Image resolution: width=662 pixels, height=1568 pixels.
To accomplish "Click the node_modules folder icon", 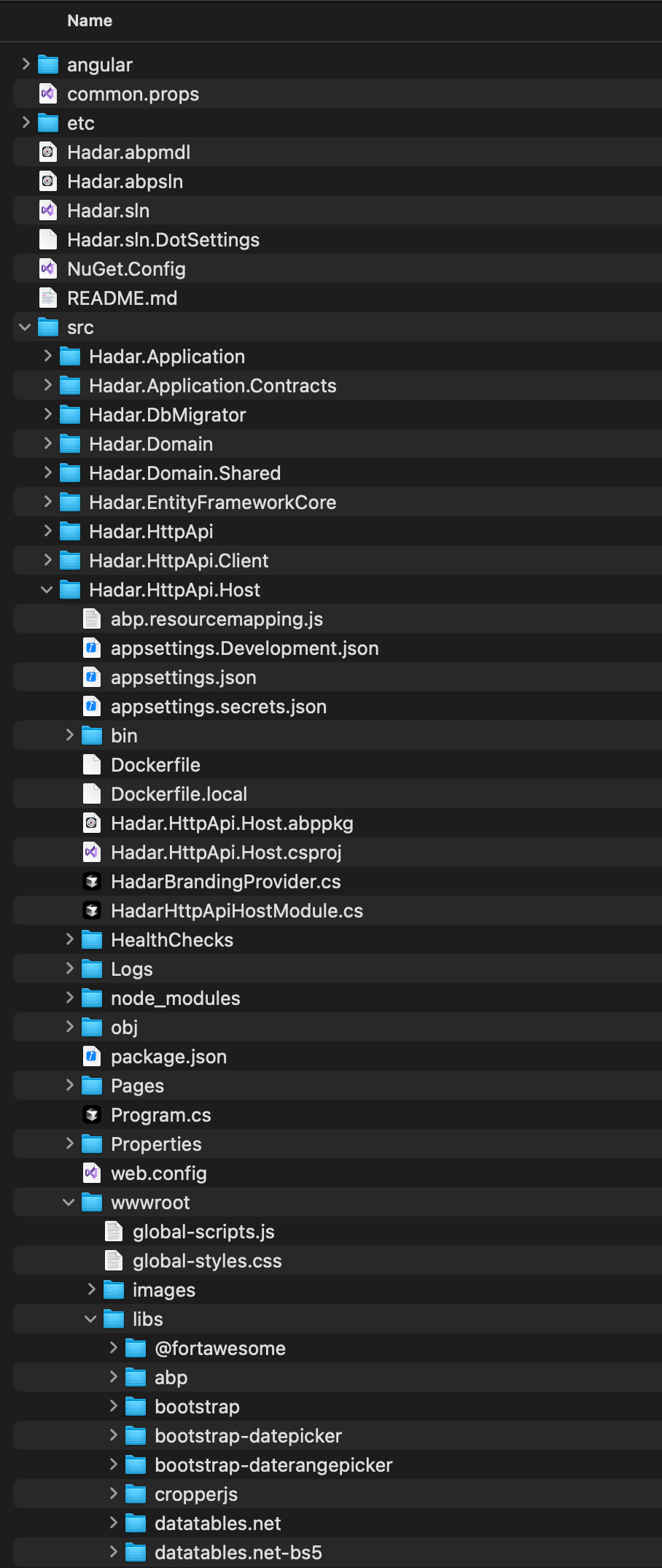I will [x=92, y=998].
